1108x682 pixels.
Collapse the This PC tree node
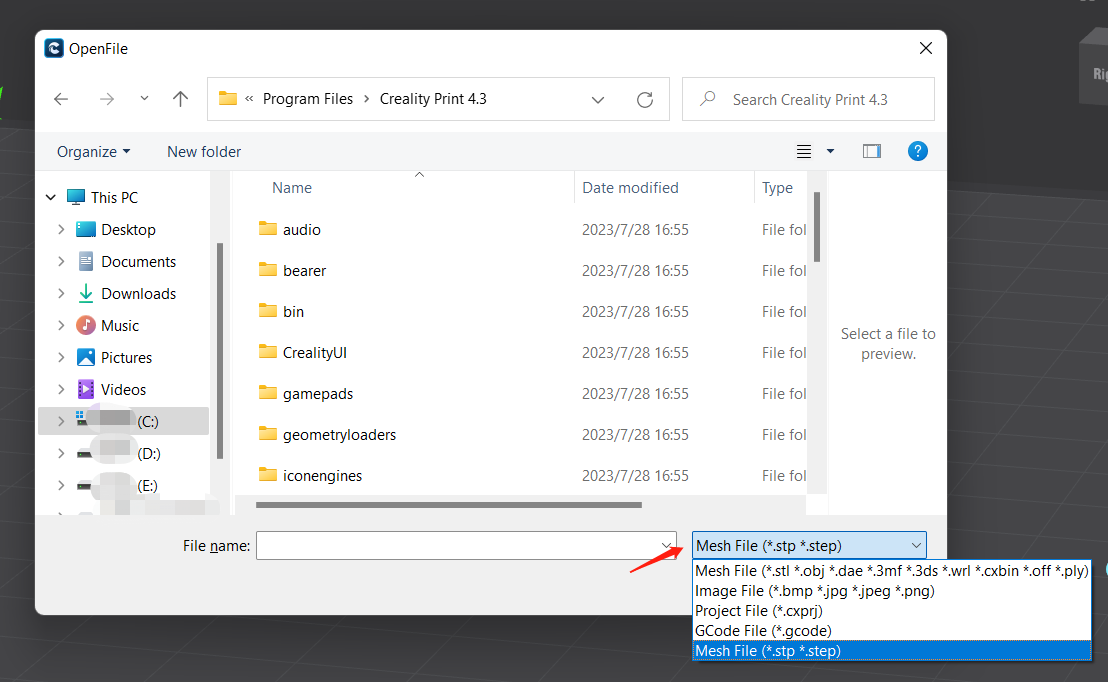tap(51, 197)
